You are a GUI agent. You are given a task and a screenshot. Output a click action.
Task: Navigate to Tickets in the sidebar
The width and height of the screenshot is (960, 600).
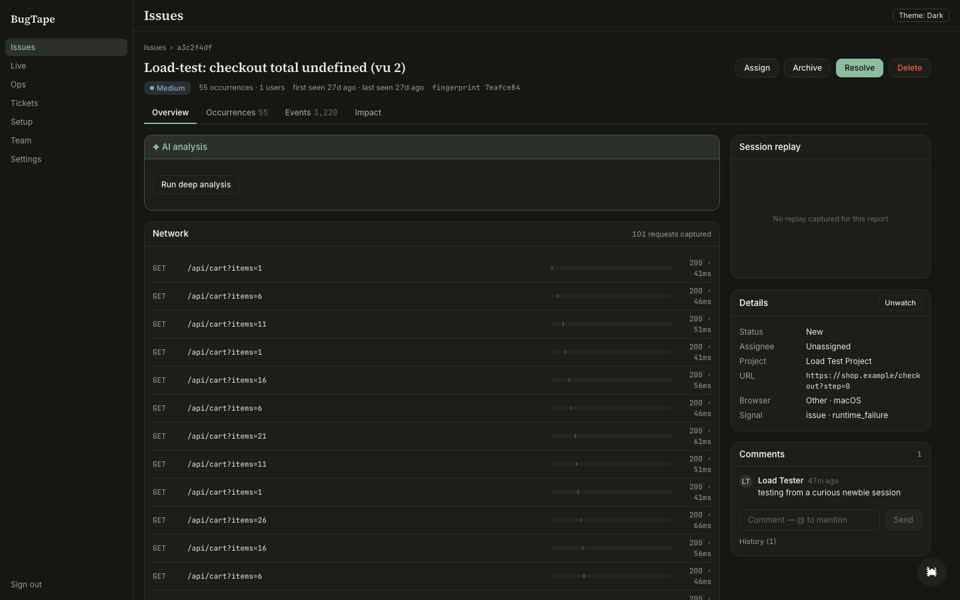point(66,103)
